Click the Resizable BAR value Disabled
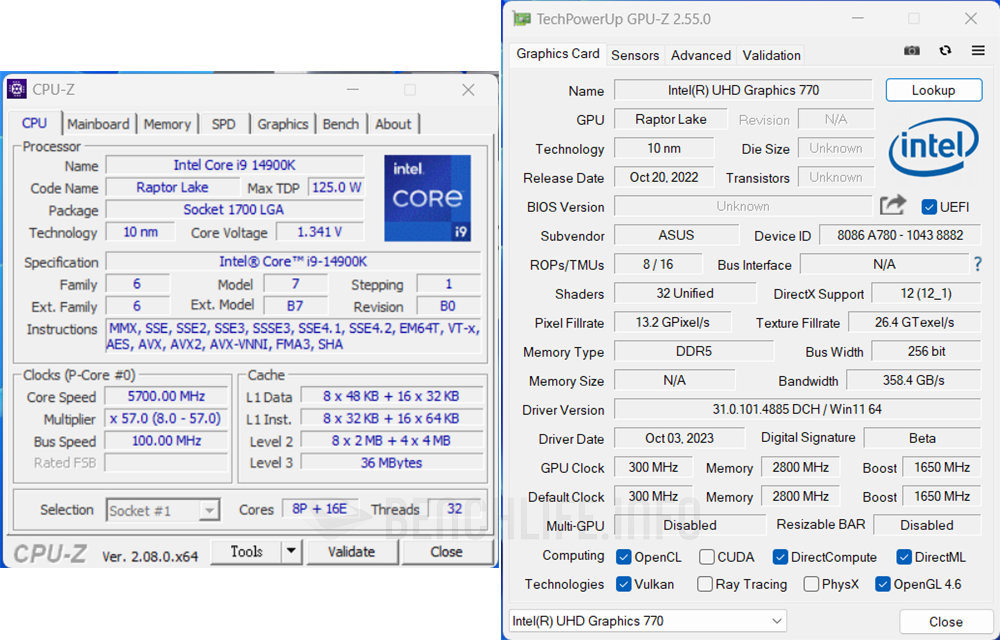This screenshot has width=1000, height=640. [927, 525]
